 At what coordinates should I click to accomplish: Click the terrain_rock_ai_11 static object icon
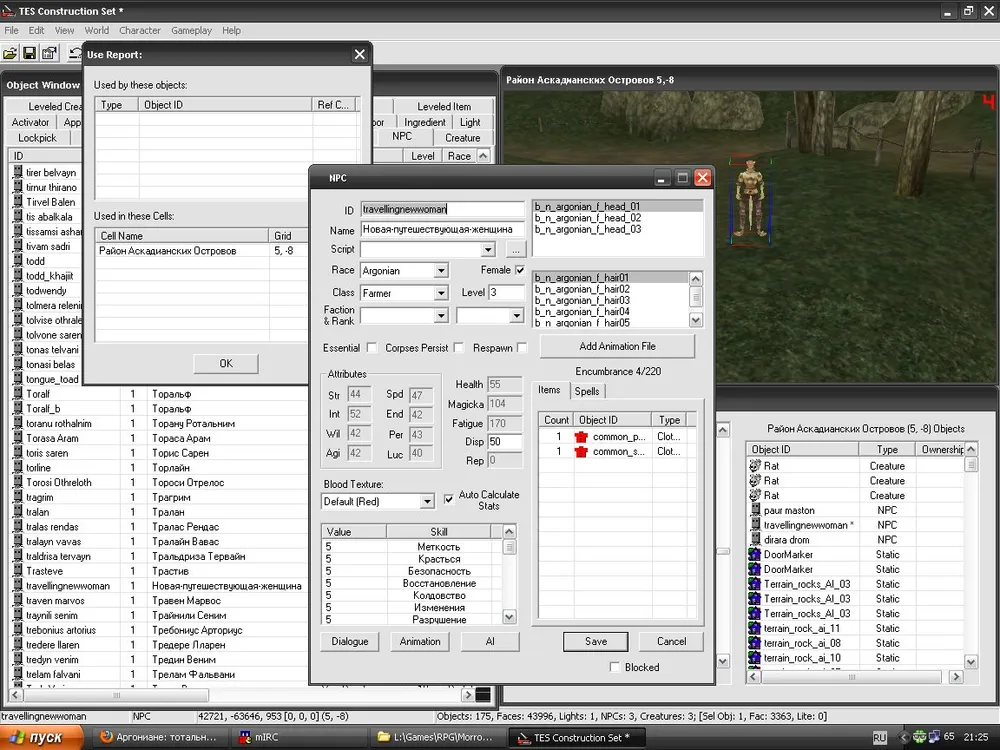coord(755,629)
